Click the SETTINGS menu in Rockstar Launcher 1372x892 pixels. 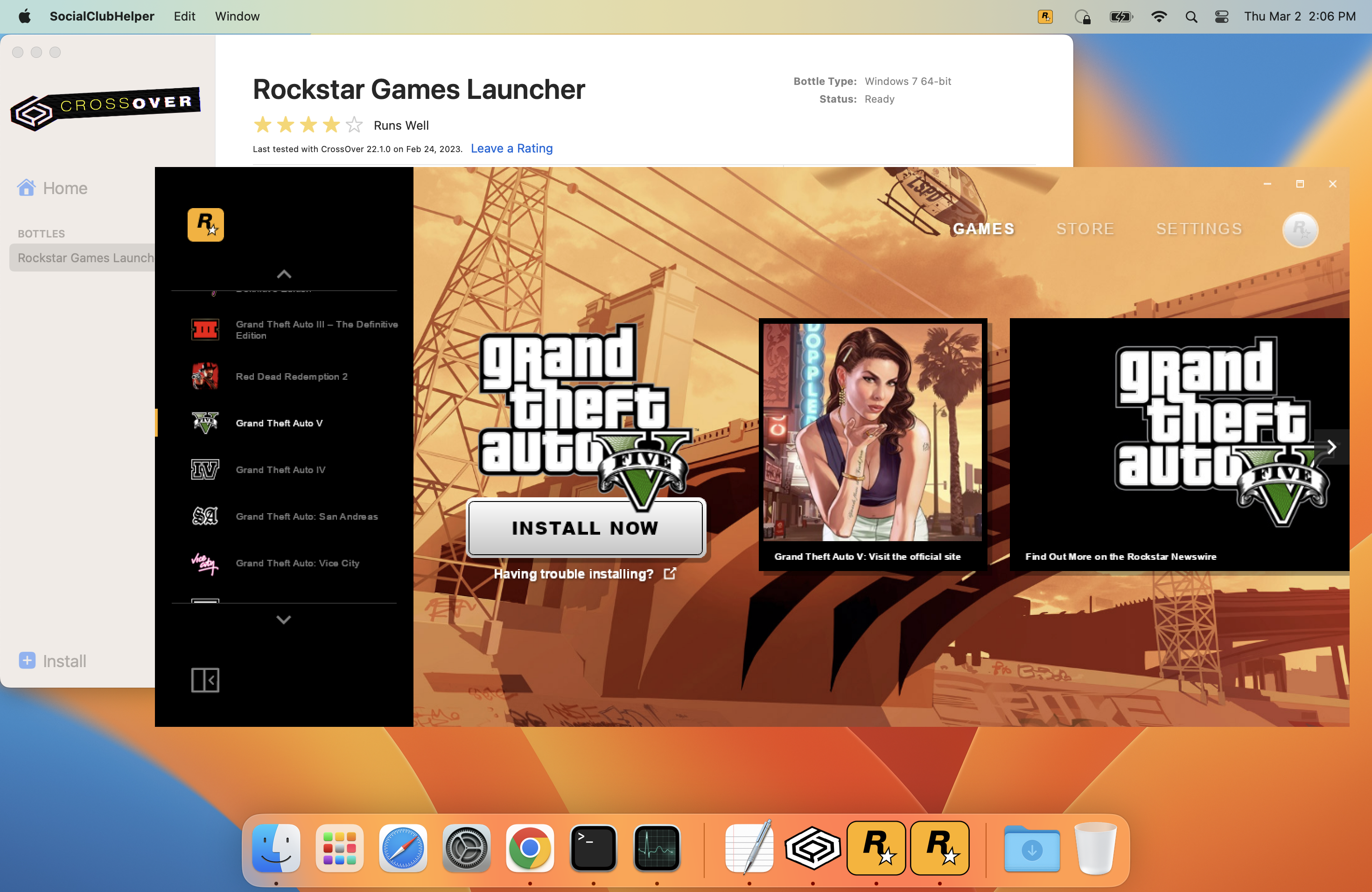pos(1198,229)
